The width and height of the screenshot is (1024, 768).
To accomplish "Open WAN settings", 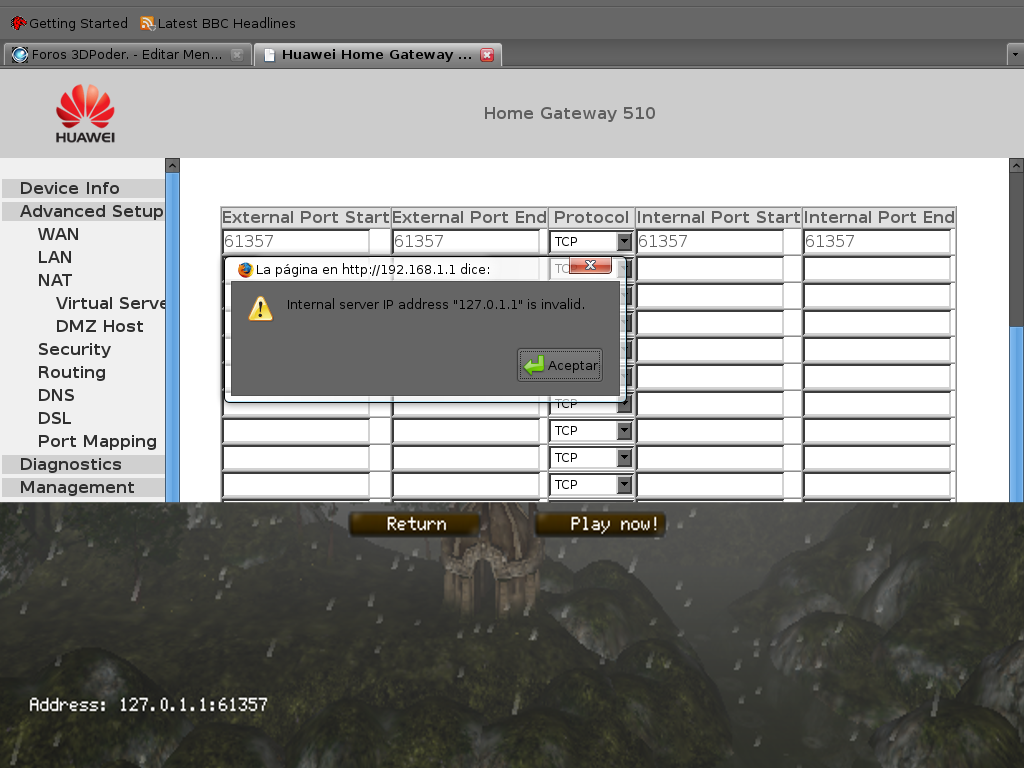I will pyautogui.click(x=58, y=234).
